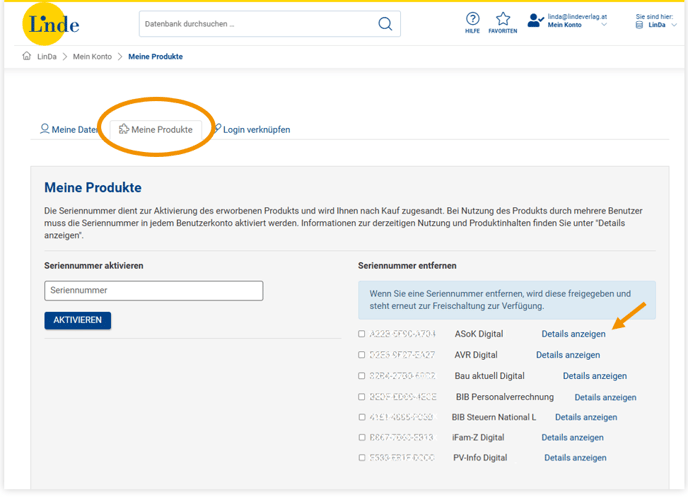Image resolution: width=688 pixels, height=497 pixels.
Task: Click the search magnifier icon
Action: coord(385,24)
